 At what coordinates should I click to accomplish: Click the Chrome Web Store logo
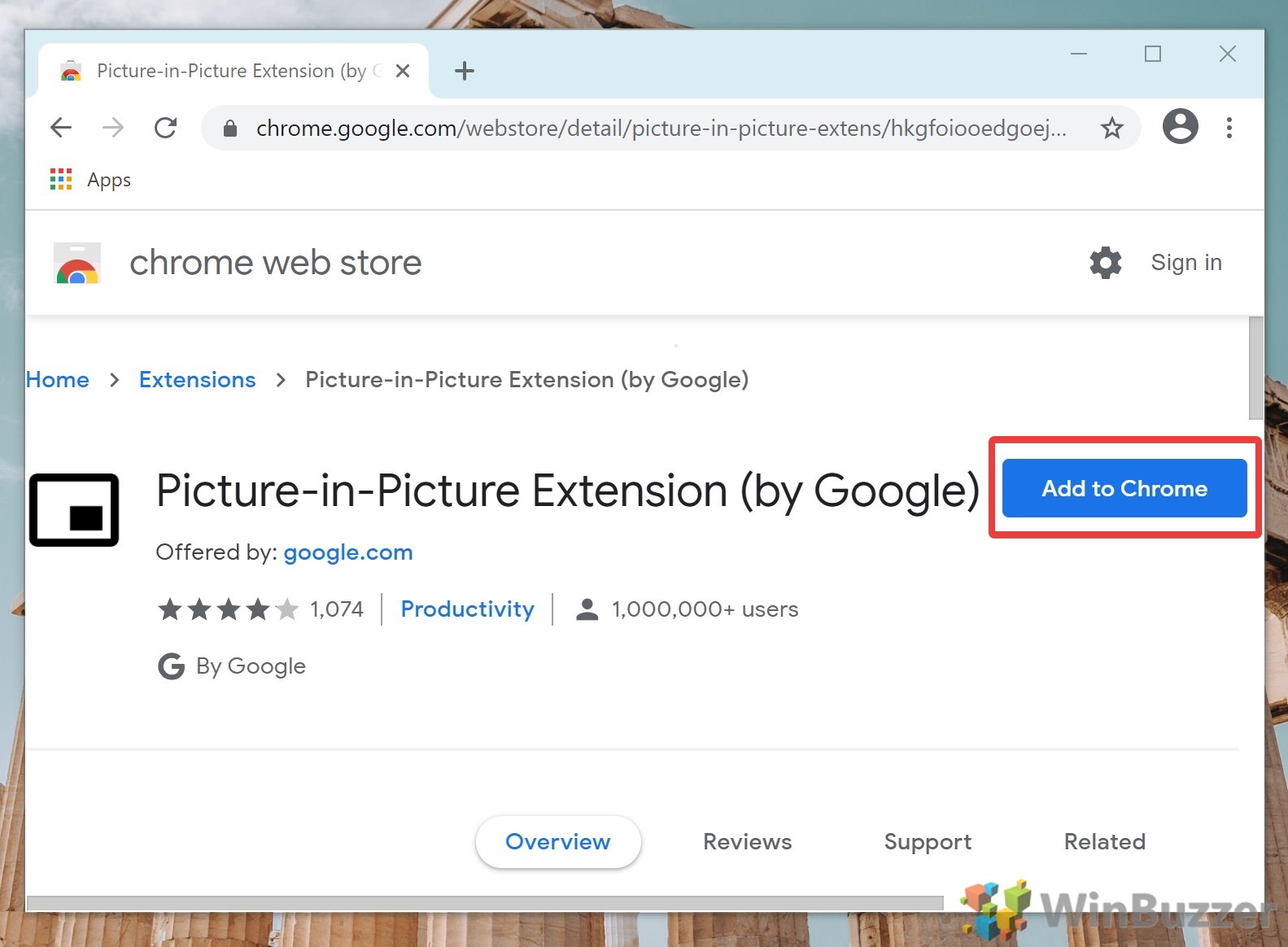[77, 263]
